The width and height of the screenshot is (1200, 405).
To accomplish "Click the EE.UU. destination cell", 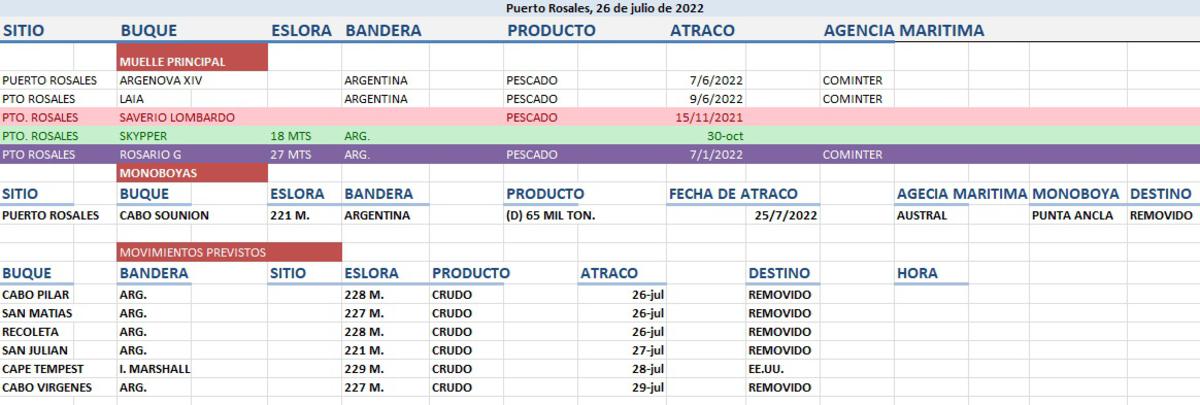I will coord(783,369).
